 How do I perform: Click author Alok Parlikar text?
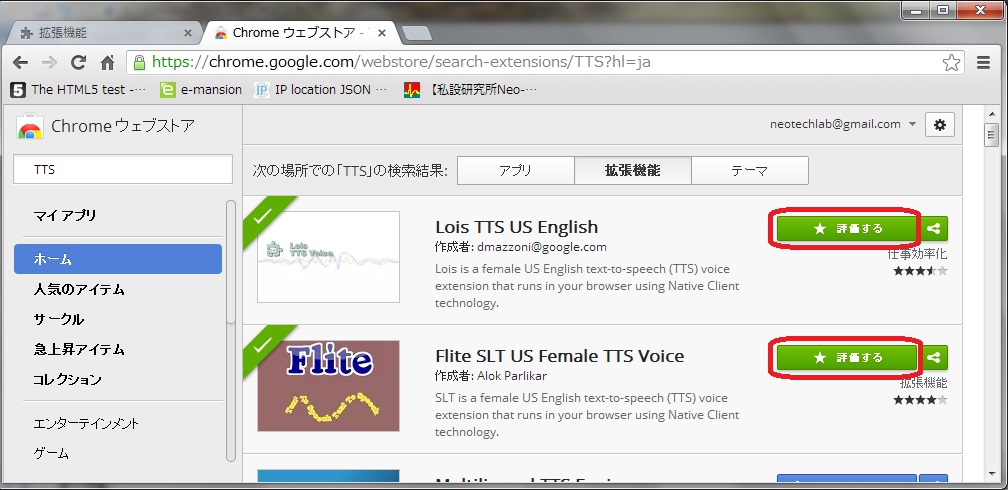click(512, 376)
